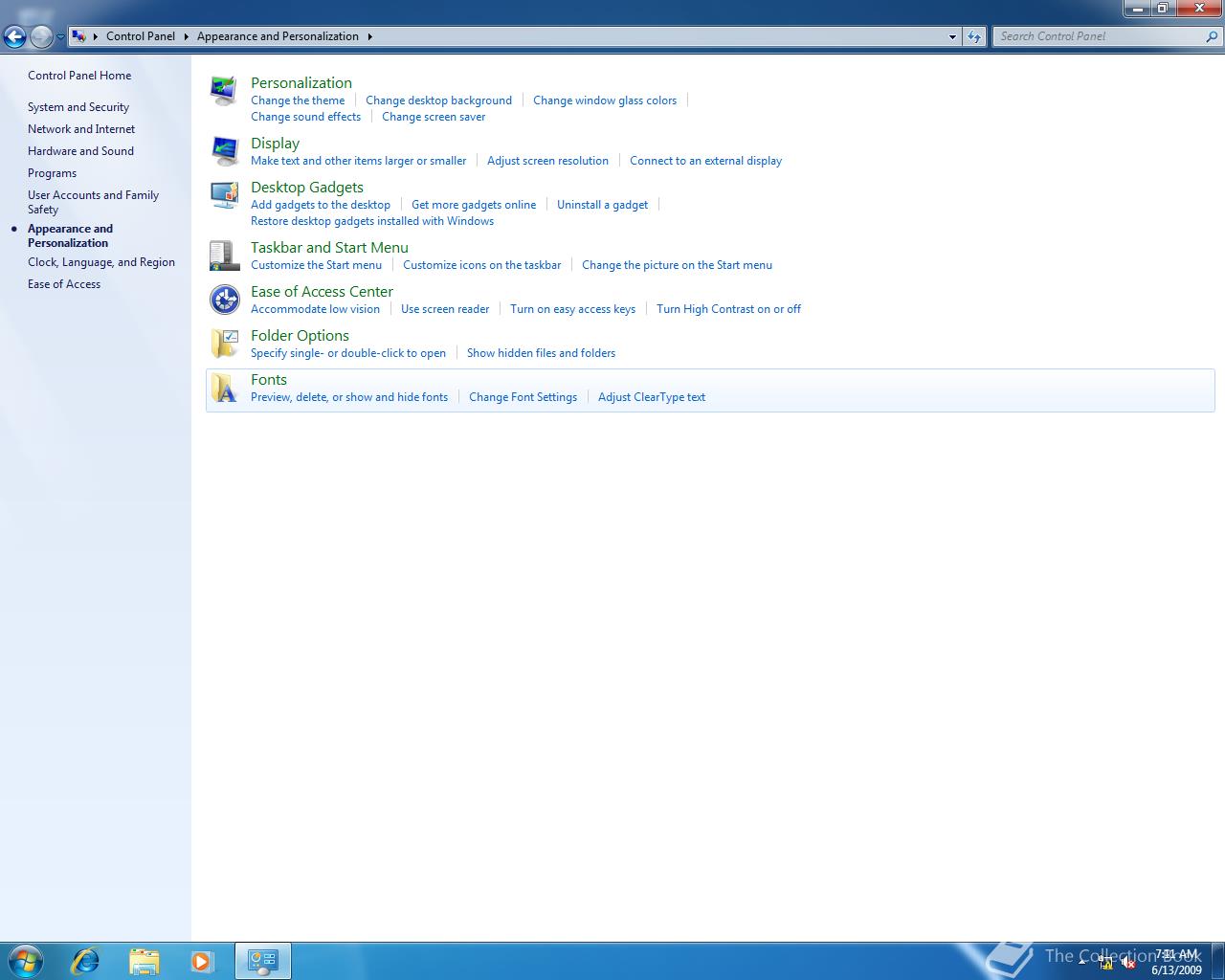The image size is (1225, 980).
Task: Click Restore desktop gadgets installed with Windows
Action: click(x=372, y=221)
